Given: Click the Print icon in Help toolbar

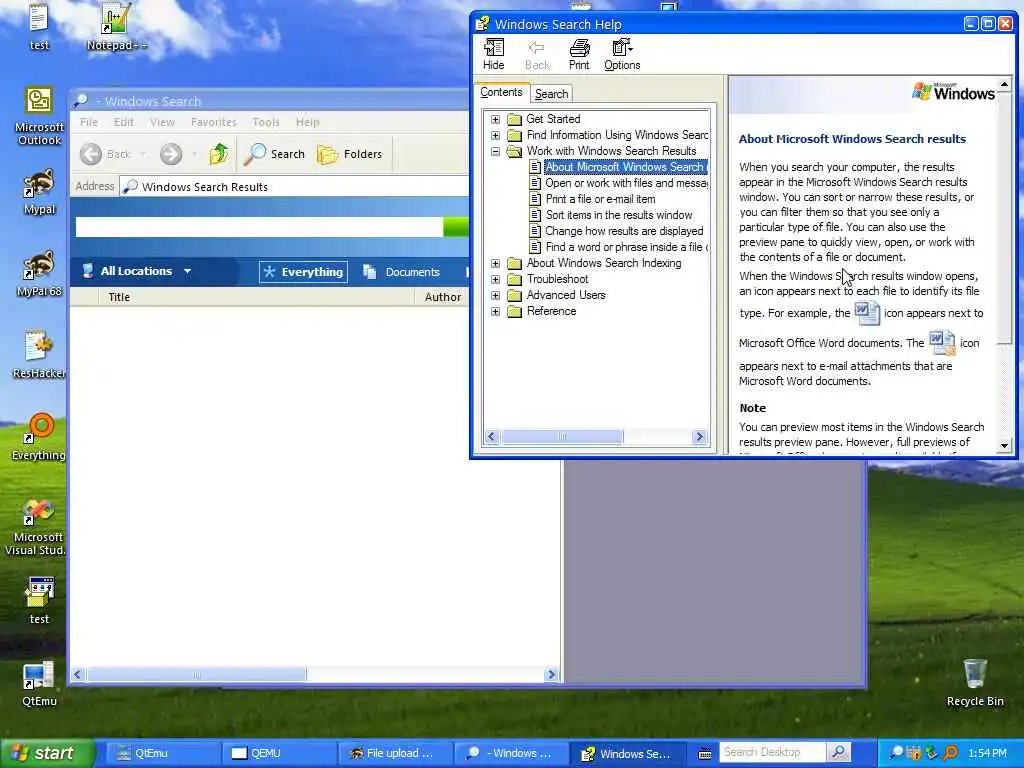Looking at the screenshot, I should click(579, 54).
